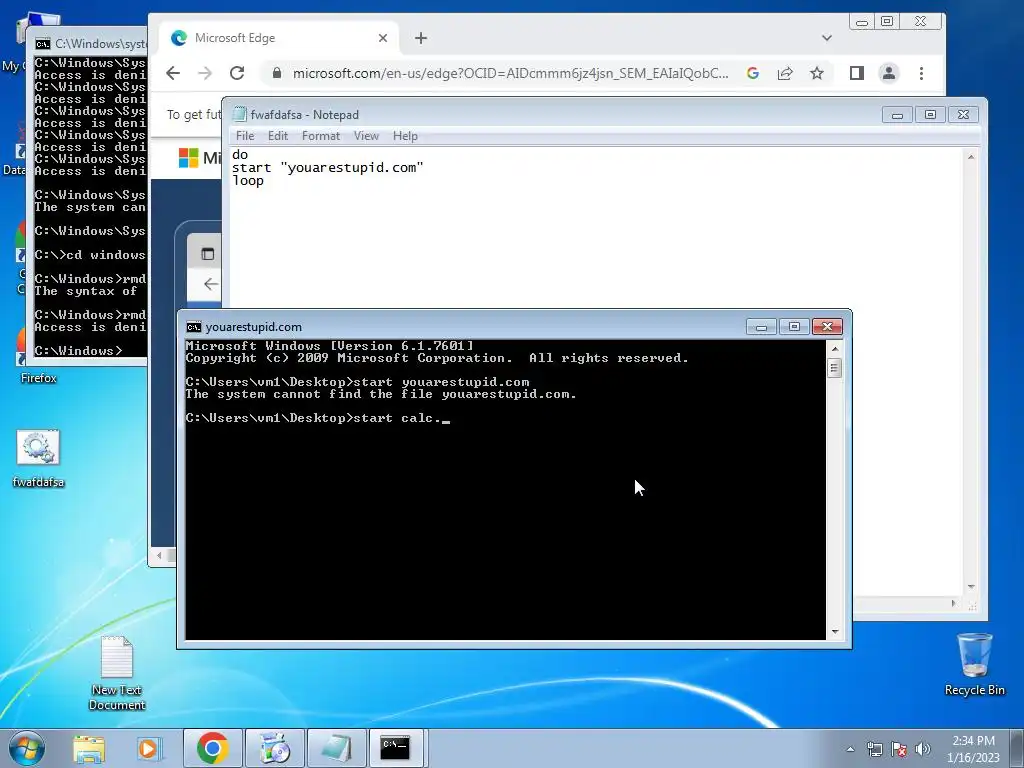This screenshot has height=768, width=1024.
Task: Open the browser profile avatar
Action: [x=889, y=73]
